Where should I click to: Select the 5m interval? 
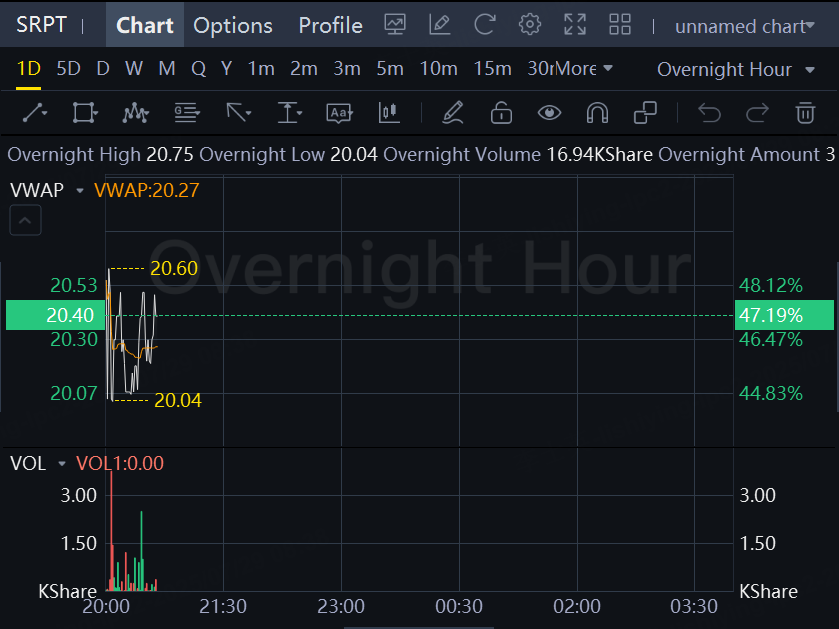pos(390,68)
